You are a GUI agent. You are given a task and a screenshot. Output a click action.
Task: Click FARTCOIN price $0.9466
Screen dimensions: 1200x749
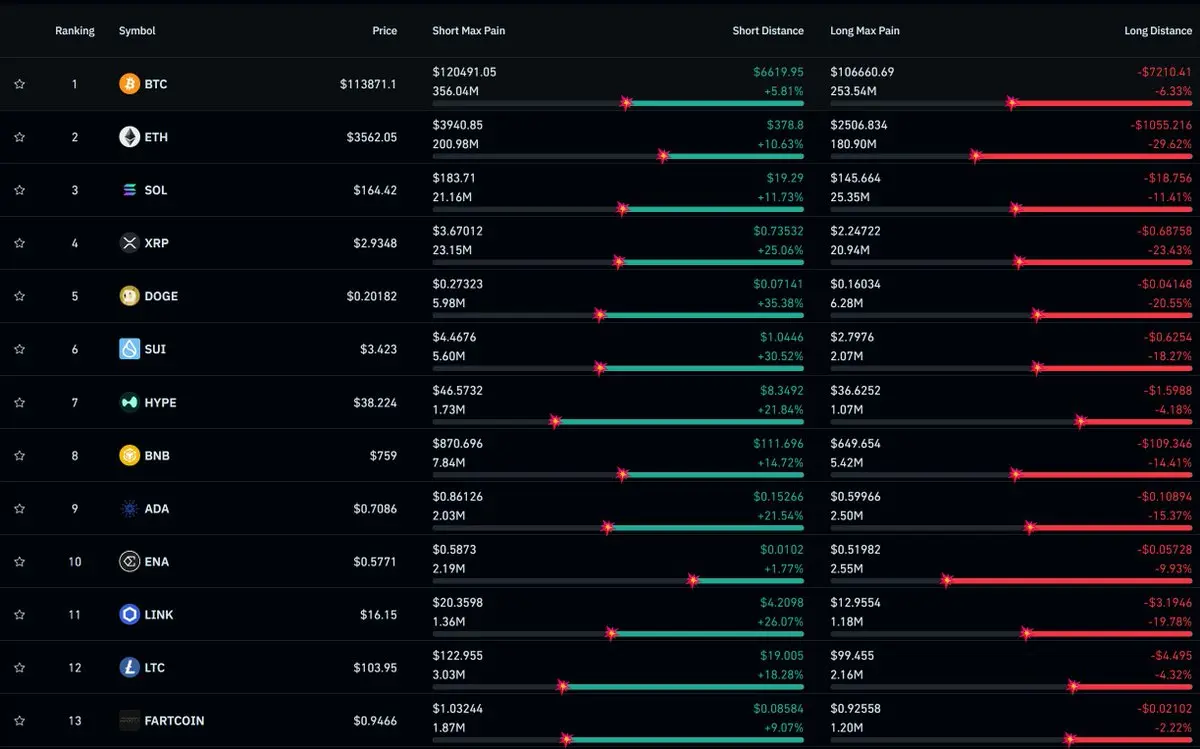coord(375,720)
